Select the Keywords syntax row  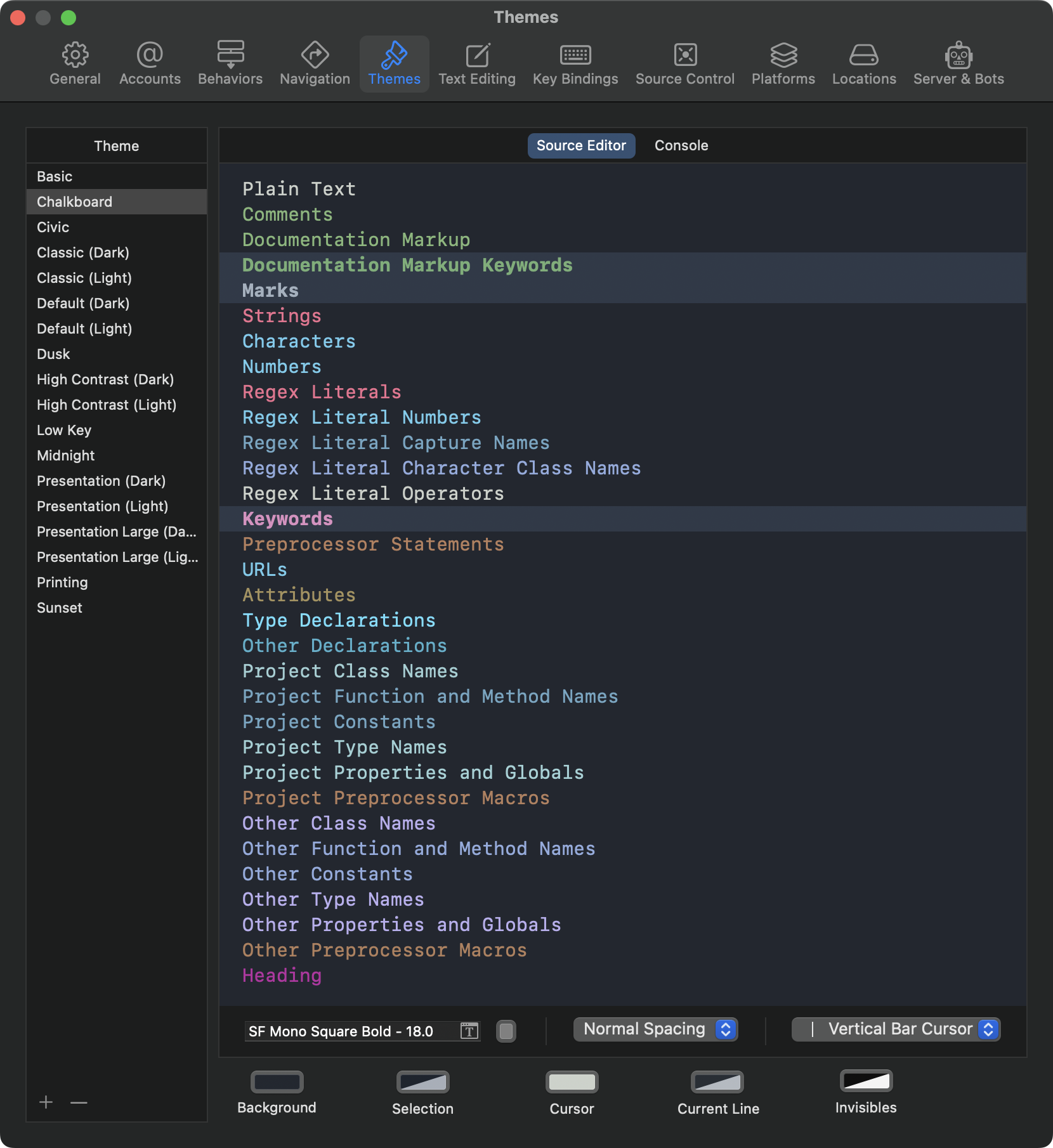click(623, 519)
